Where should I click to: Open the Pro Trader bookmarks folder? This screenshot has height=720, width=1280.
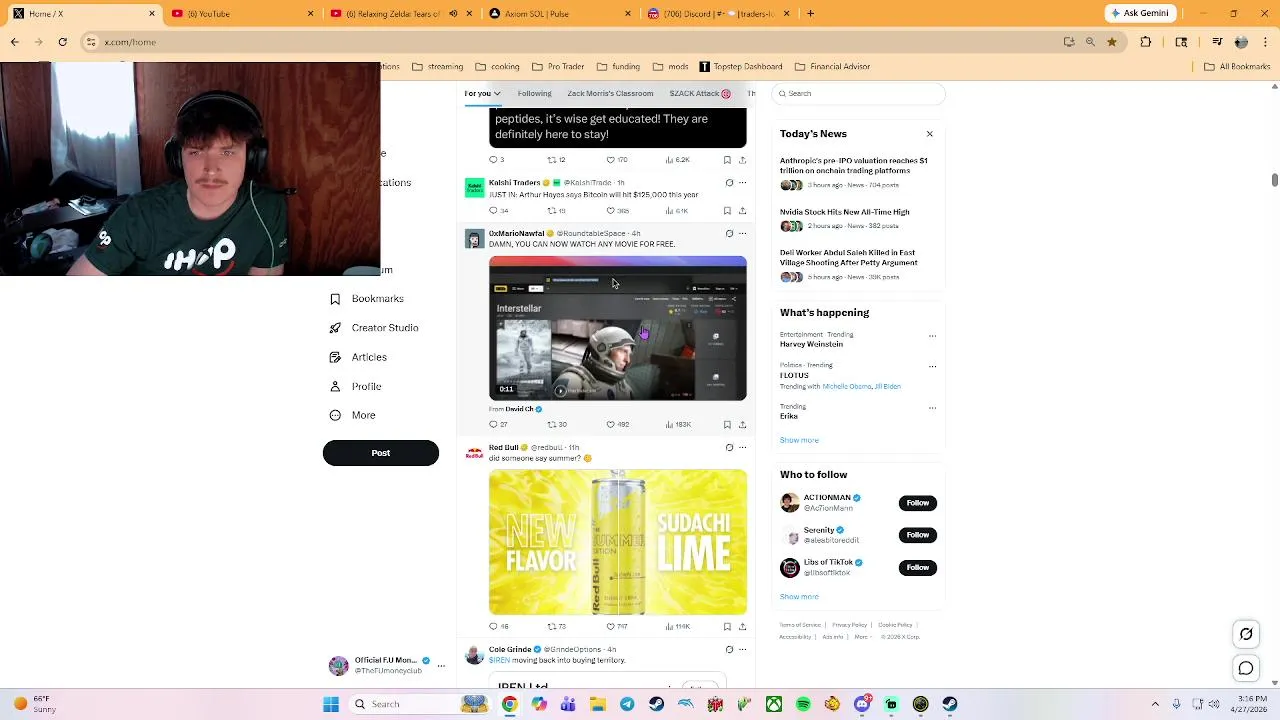[558, 67]
